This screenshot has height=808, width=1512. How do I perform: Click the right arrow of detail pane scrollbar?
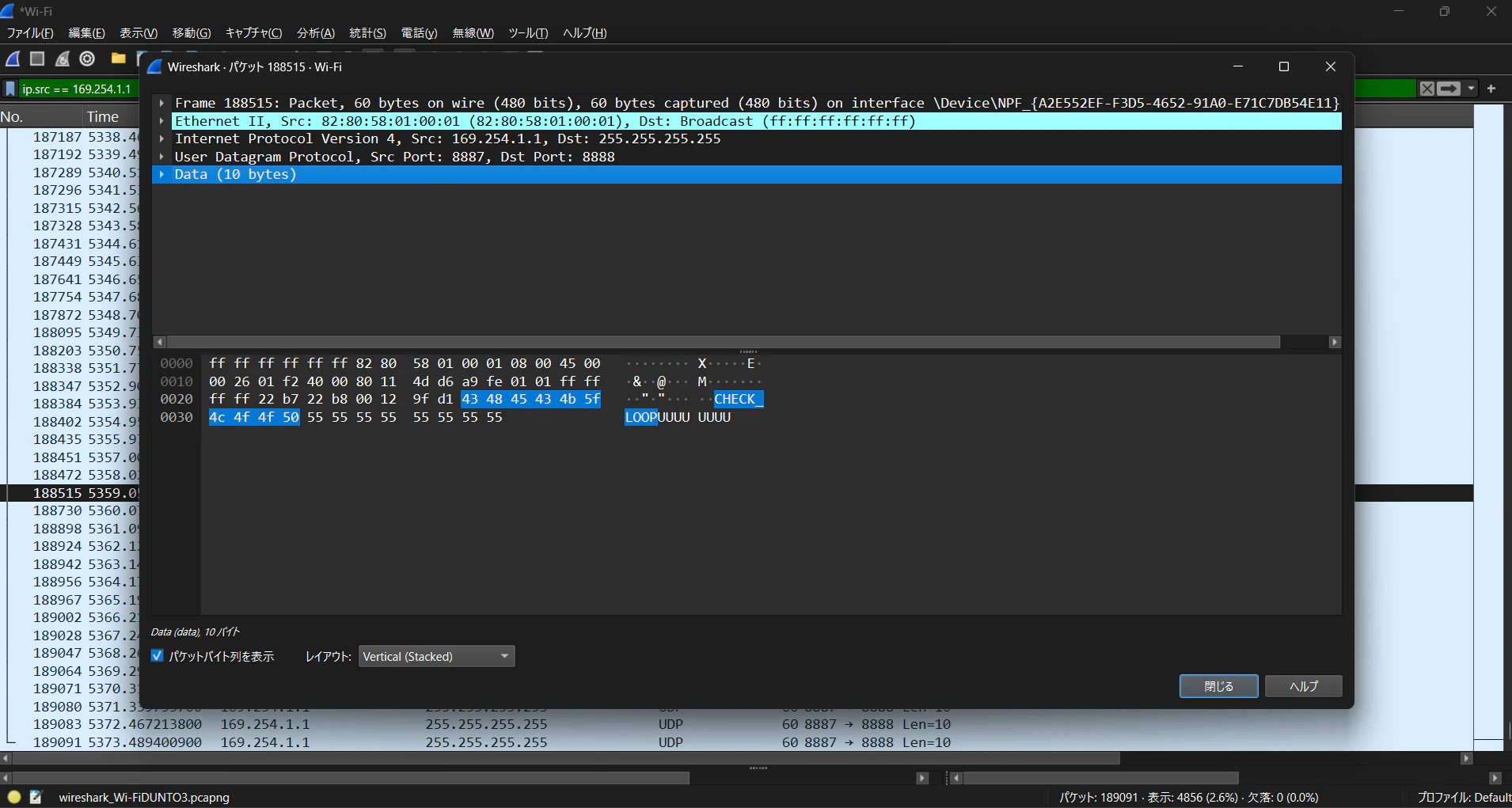coord(1335,342)
